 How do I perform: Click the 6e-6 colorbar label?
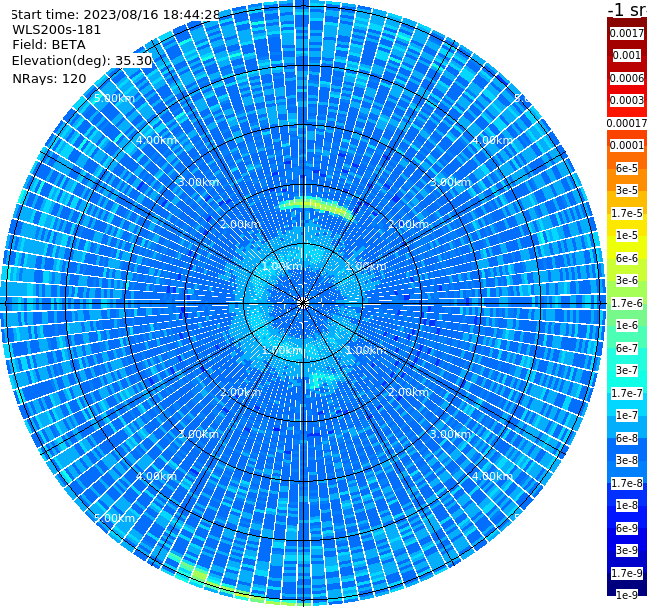point(627,258)
